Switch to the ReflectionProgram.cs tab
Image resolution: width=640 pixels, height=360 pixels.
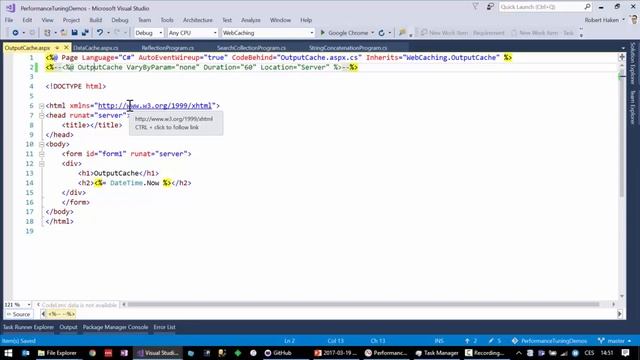(x=168, y=48)
